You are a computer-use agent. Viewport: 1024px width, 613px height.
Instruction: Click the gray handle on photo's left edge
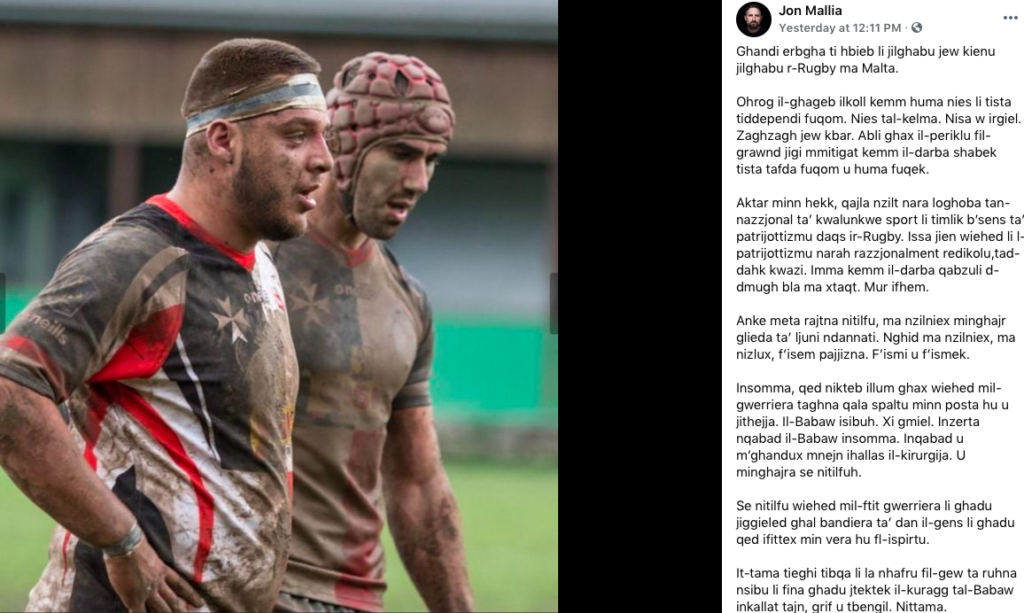(3, 304)
